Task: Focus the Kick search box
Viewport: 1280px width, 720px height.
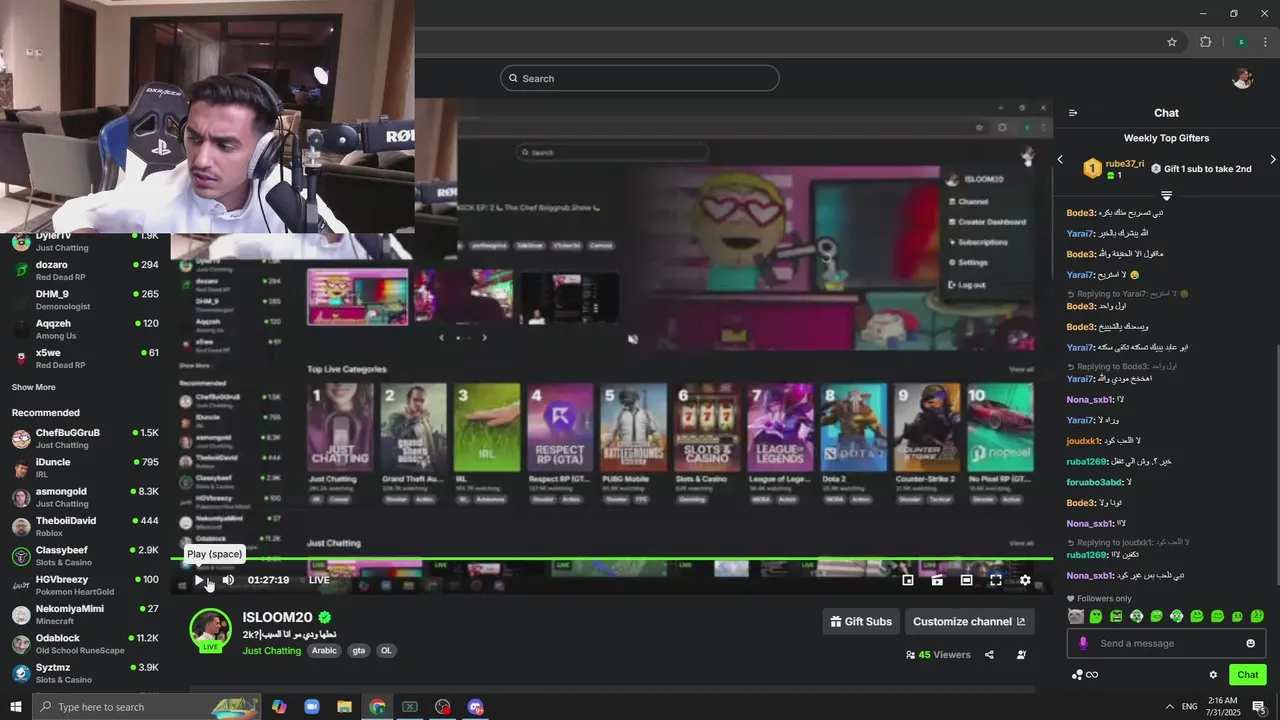Action: 640,78
